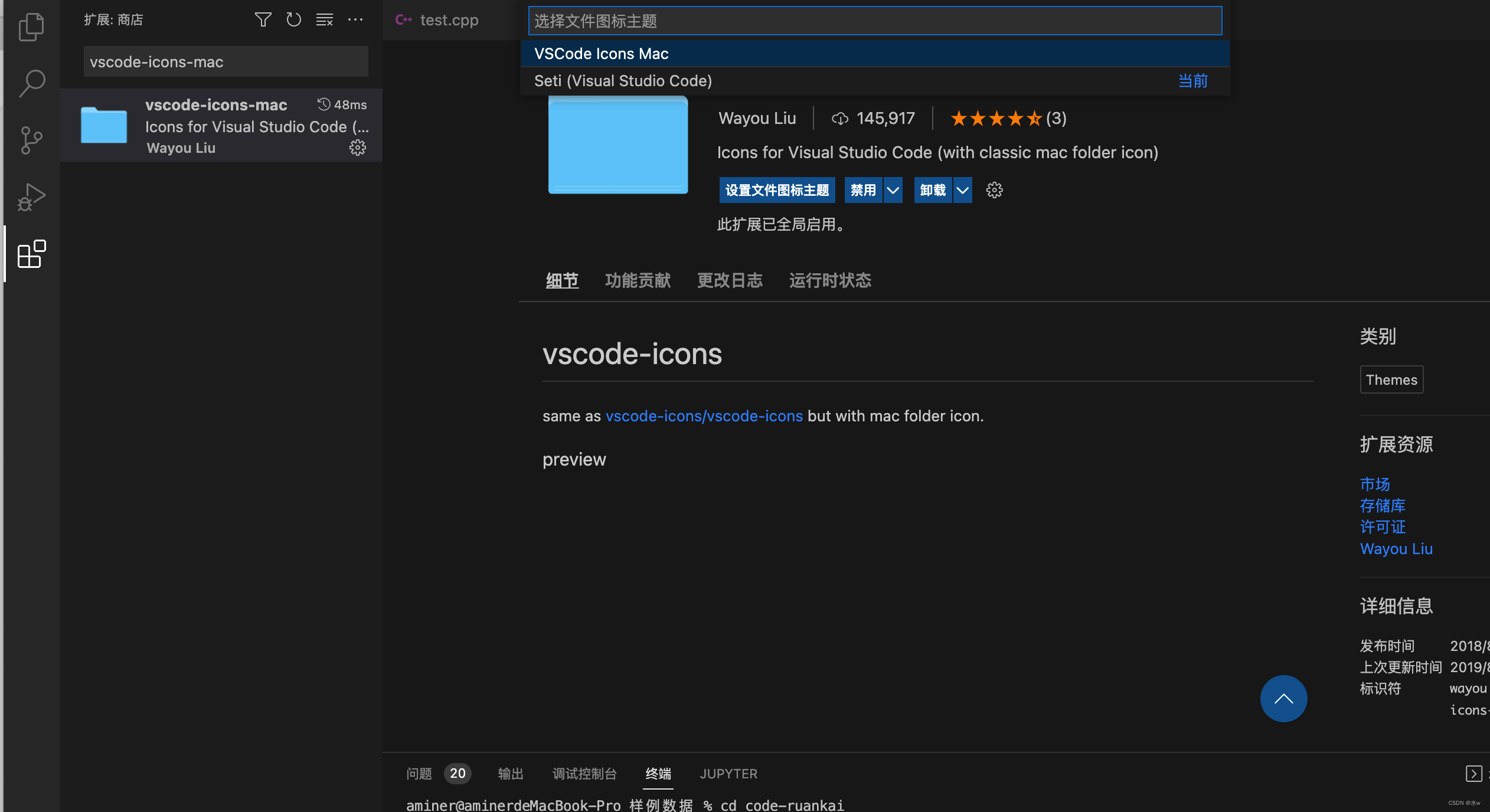Select Seti (Visual Studio Code) theme option
This screenshot has width=1490, height=812.
click(622, 80)
